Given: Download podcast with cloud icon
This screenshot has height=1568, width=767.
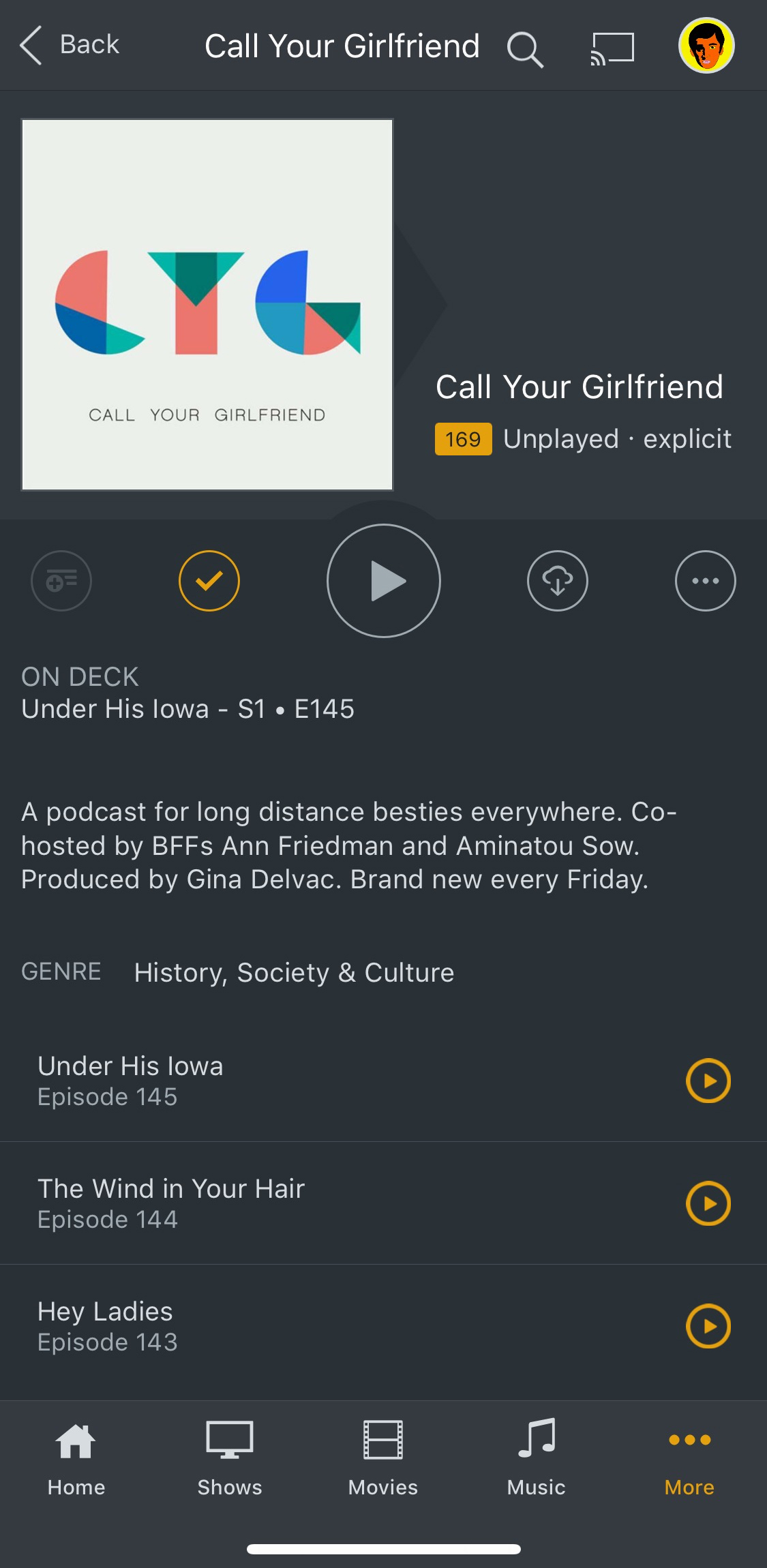Looking at the screenshot, I should click(558, 581).
